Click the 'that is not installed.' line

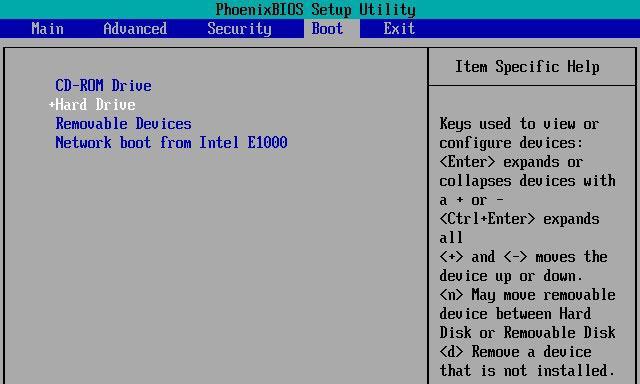pos(527,371)
